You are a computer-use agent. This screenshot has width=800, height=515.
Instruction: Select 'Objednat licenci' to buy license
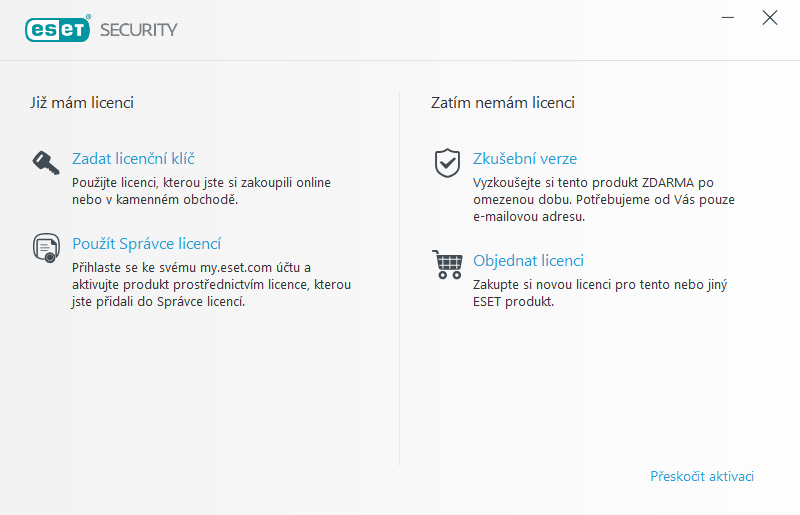click(x=528, y=261)
